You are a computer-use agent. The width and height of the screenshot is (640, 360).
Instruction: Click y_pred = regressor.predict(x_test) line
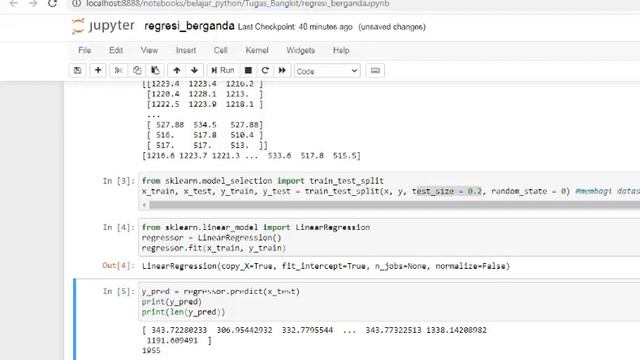click(221, 291)
